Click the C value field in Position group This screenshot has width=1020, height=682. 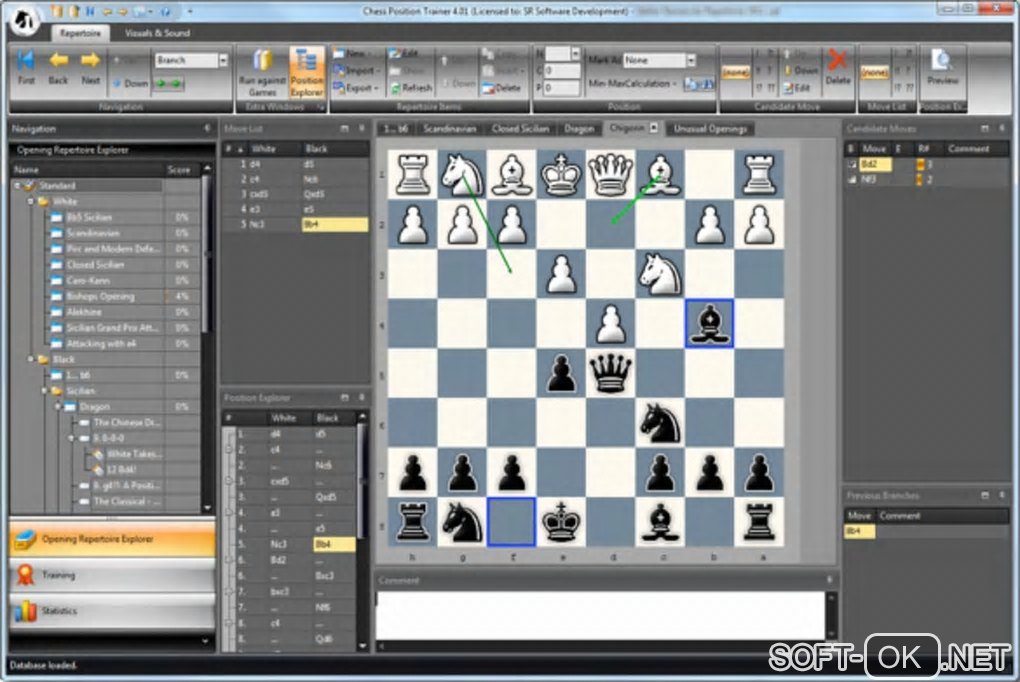click(x=561, y=70)
